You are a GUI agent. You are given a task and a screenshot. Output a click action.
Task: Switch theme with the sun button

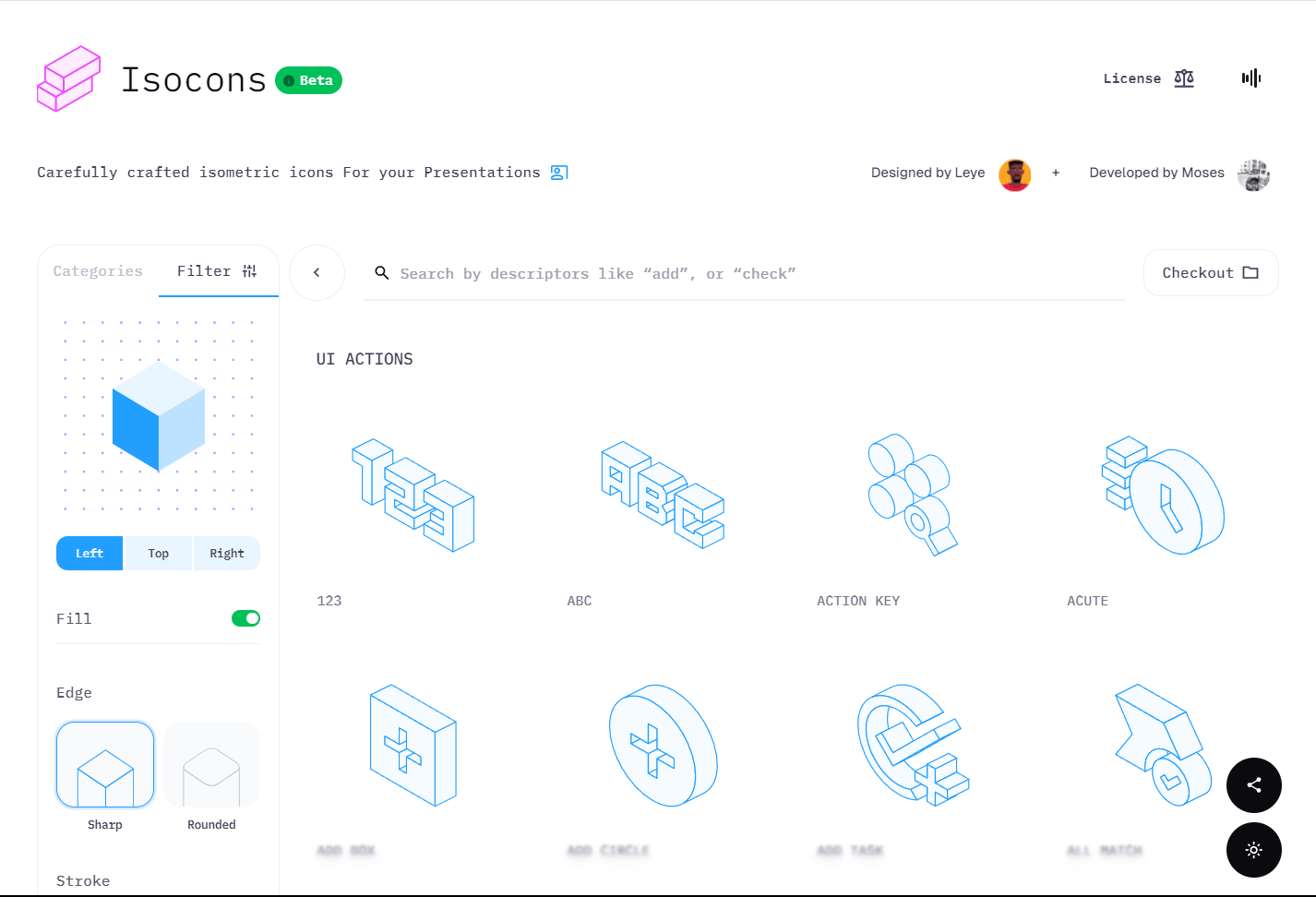click(x=1253, y=850)
